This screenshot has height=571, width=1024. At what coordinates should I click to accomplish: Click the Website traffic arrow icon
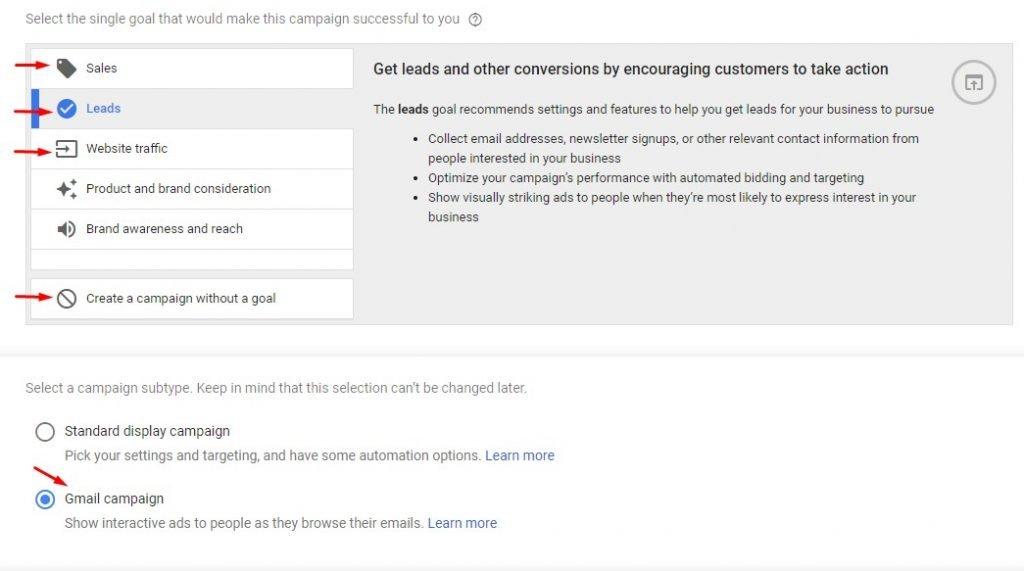(66, 149)
